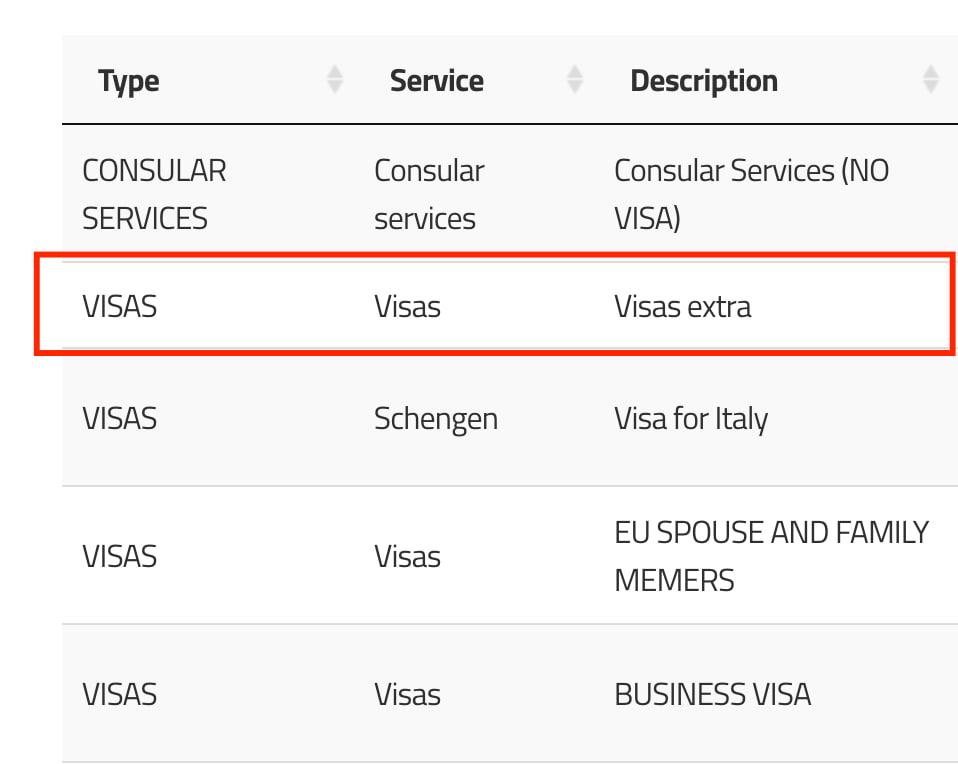Click the 'Consular services' service cell
The width and height of the screenshot is (958, 764).
[429, 194]
